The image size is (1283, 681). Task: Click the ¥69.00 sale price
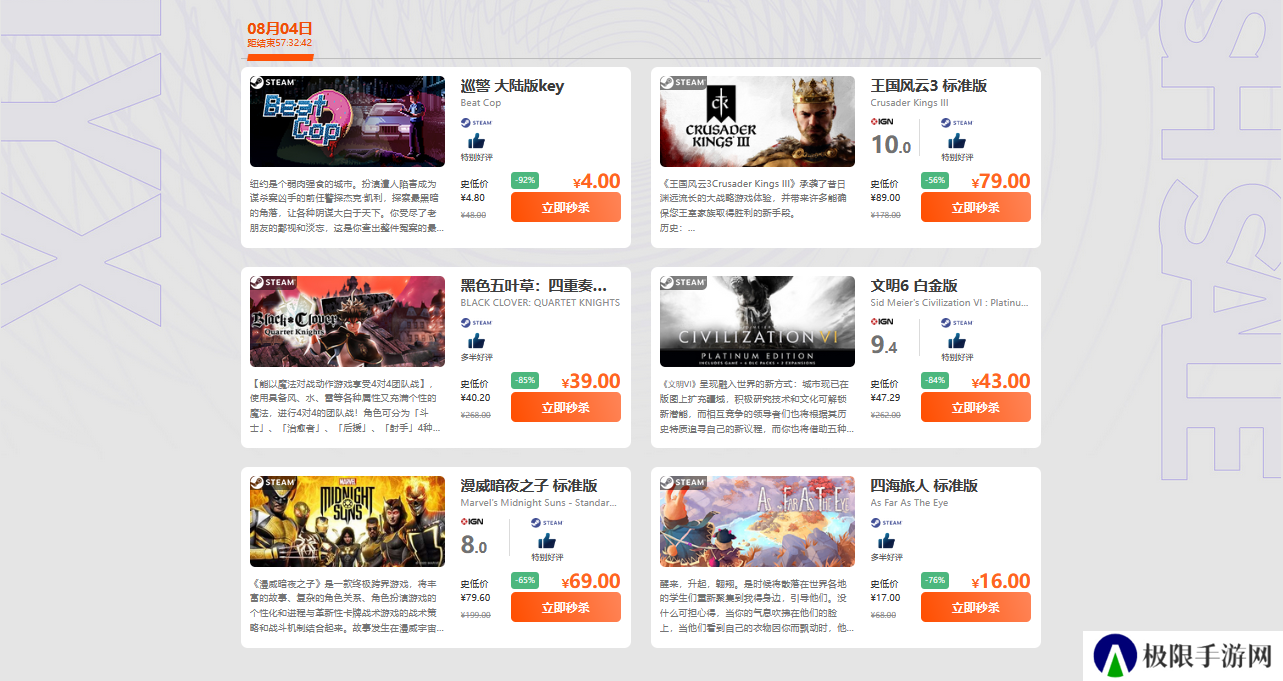(x=591, y=581)
